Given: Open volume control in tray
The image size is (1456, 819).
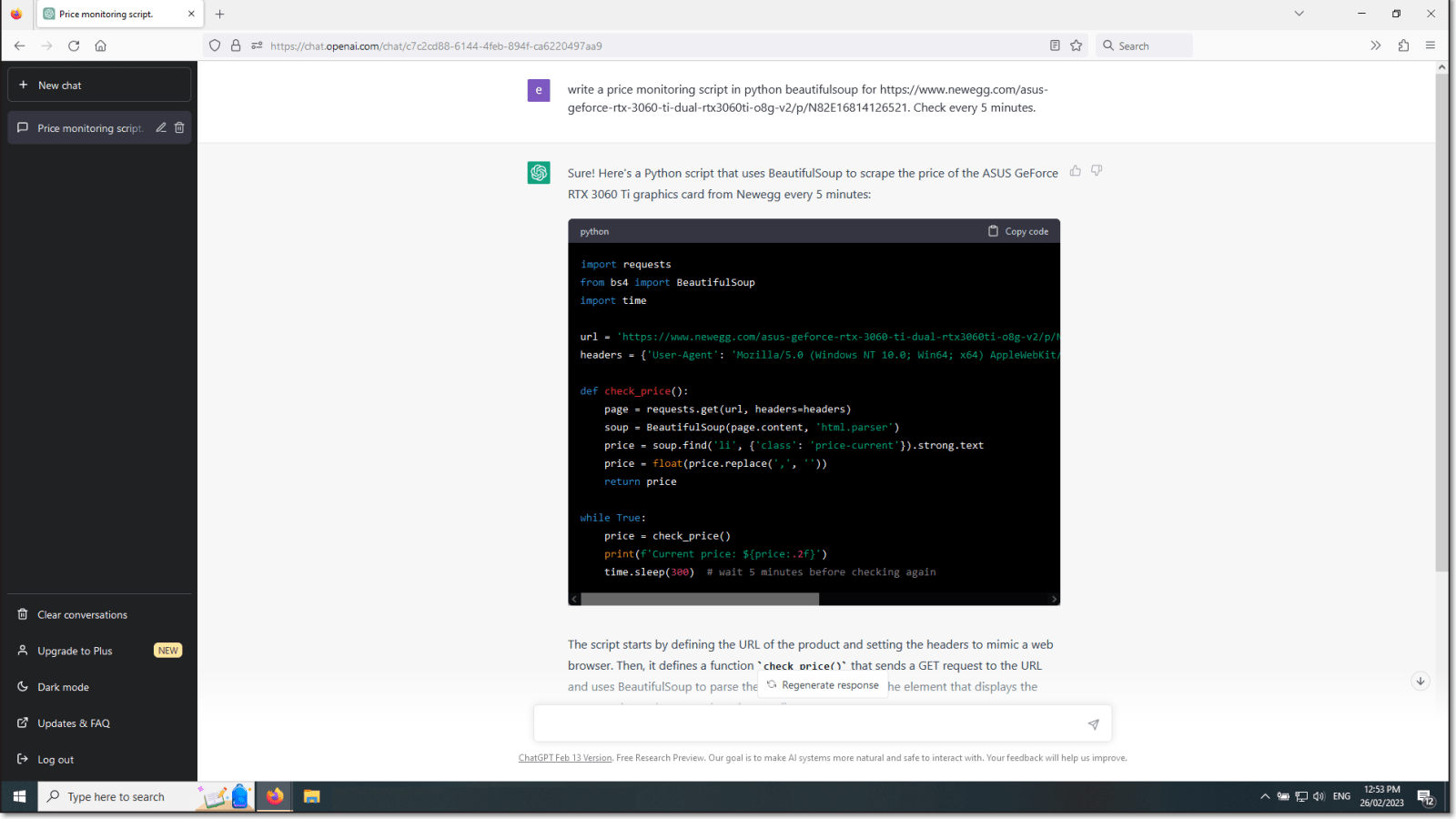Looking at the screenshot, I should [x=1319, y=797].
